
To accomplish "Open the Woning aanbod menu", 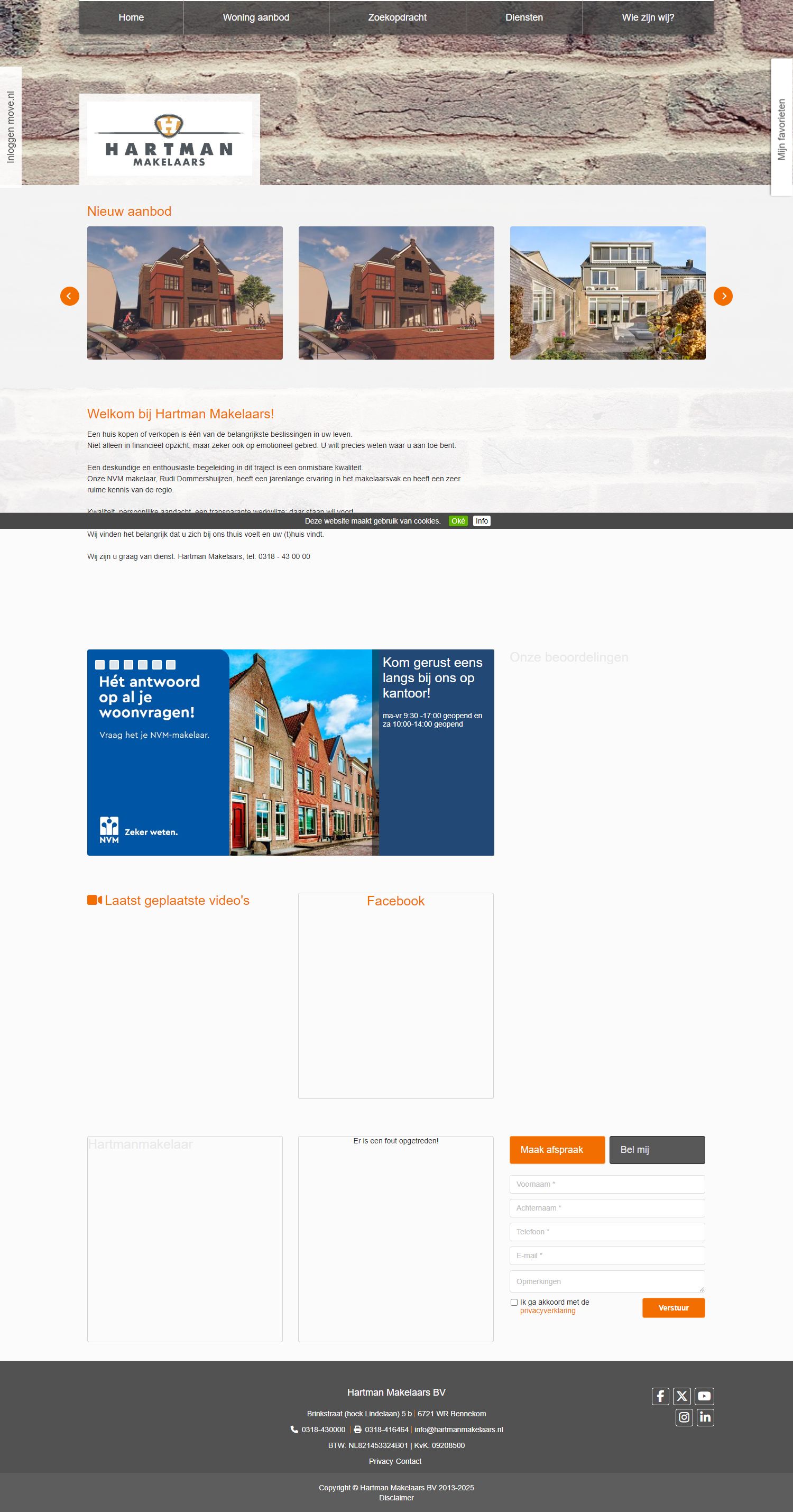I will [256, 17].
